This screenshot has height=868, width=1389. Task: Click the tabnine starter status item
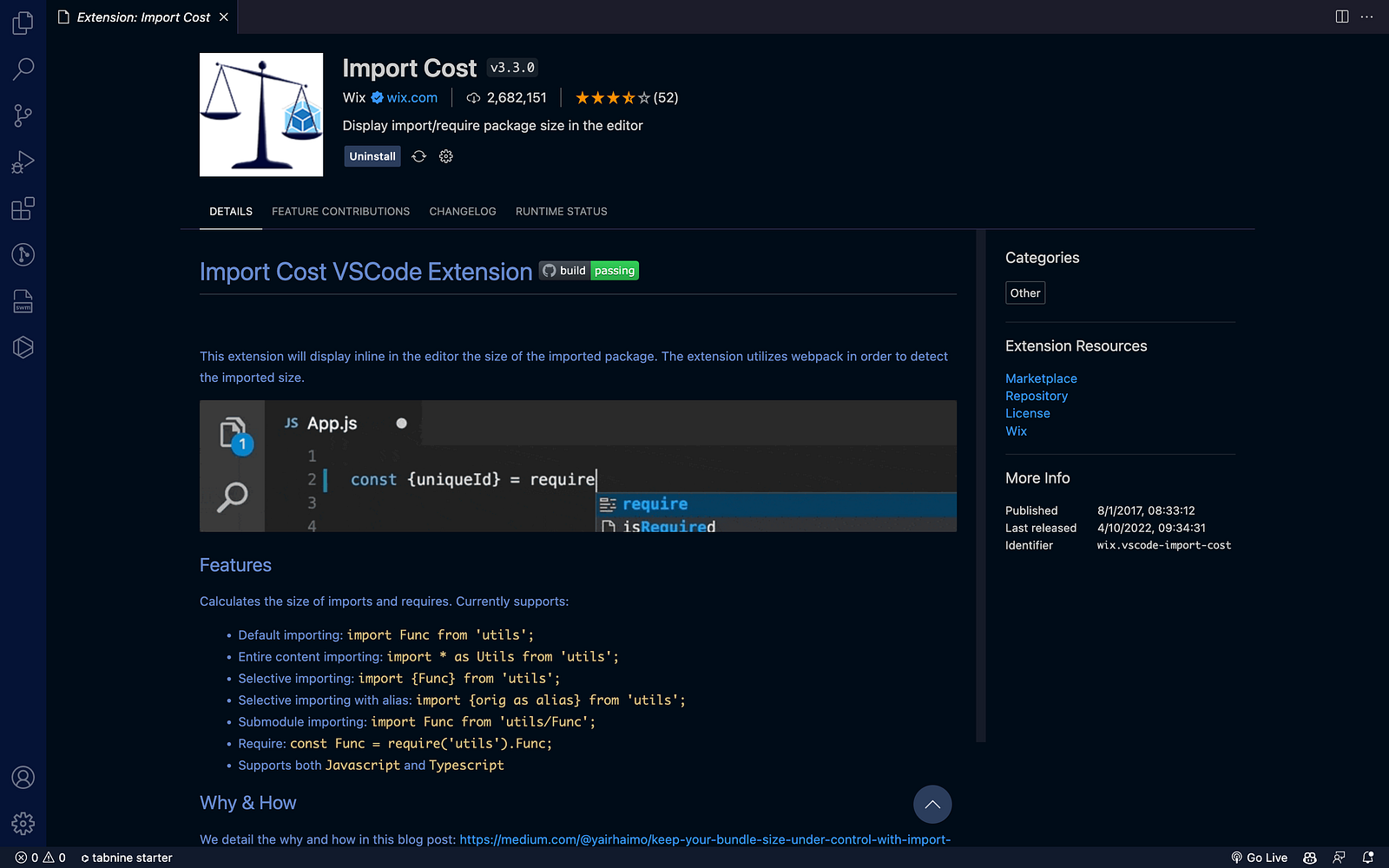[x=127, y=858]
